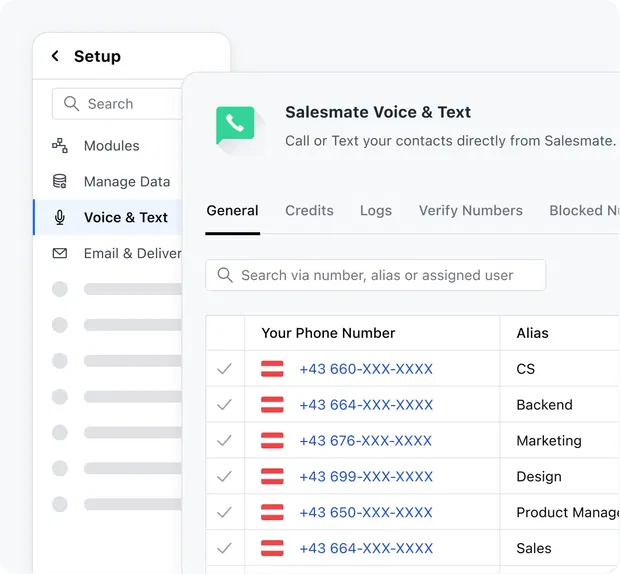The height and width of the screenshot is (574, 620).
Task: Open the Blocked Numbers tab
Action: tap(584, 210)
